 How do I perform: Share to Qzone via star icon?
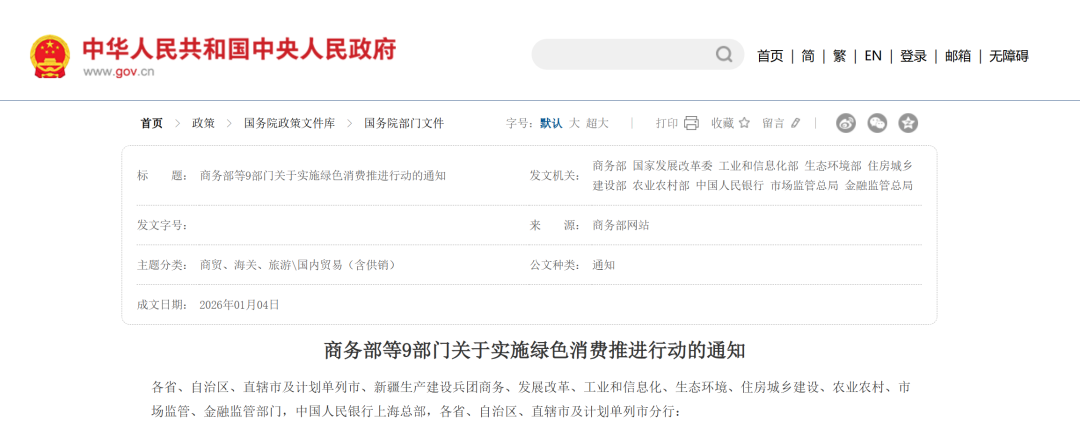click(x=908, y=123)
